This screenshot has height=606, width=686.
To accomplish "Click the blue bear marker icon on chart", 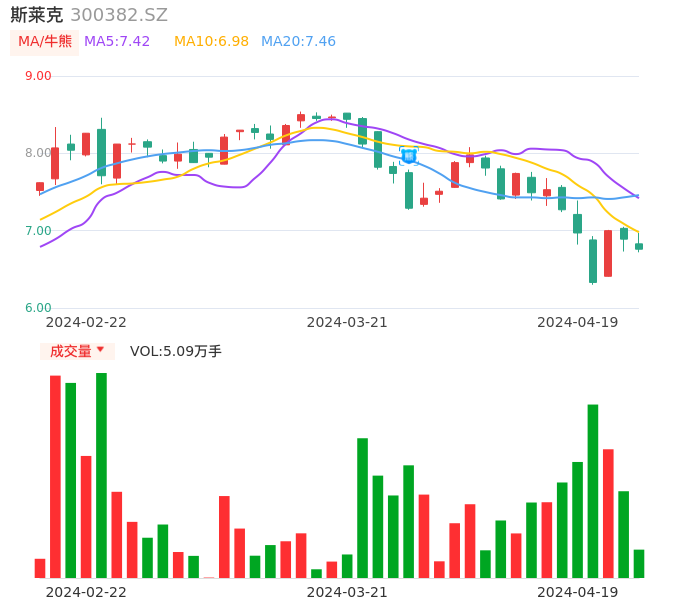I will coord(409,156).
